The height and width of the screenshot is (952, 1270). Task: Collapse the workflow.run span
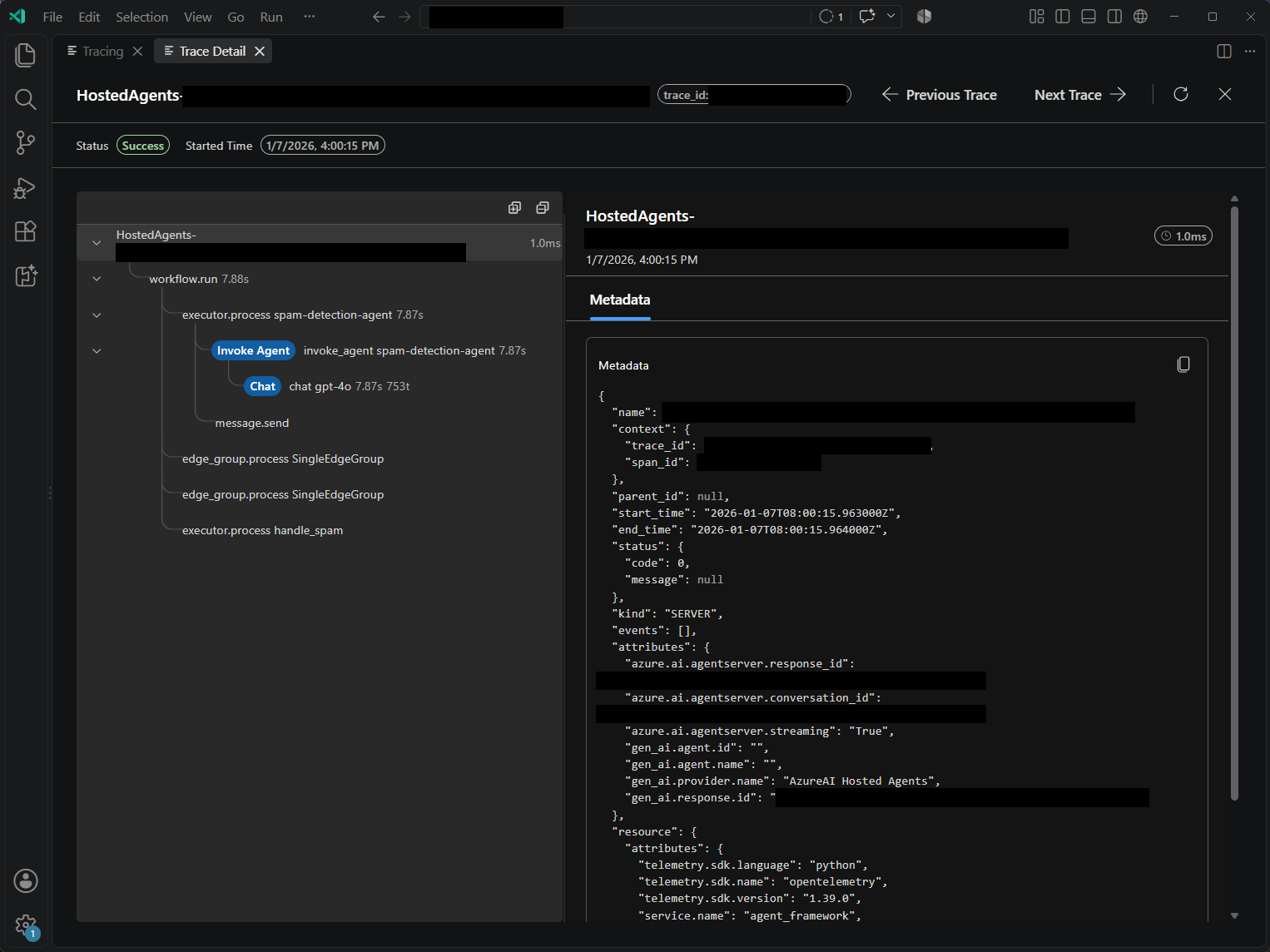(x=97, y=279)
